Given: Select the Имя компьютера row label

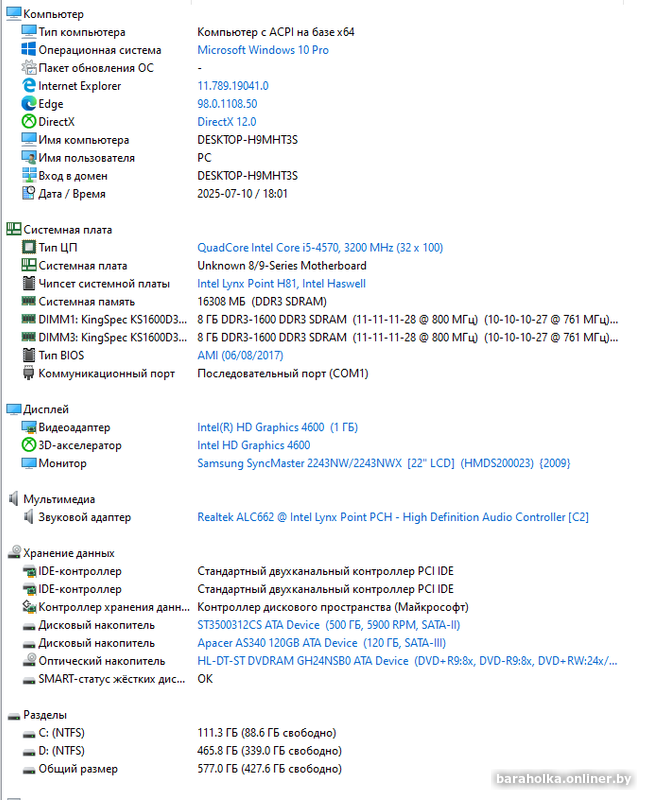Looking at the screenshot, I should [x=84, y=140].
